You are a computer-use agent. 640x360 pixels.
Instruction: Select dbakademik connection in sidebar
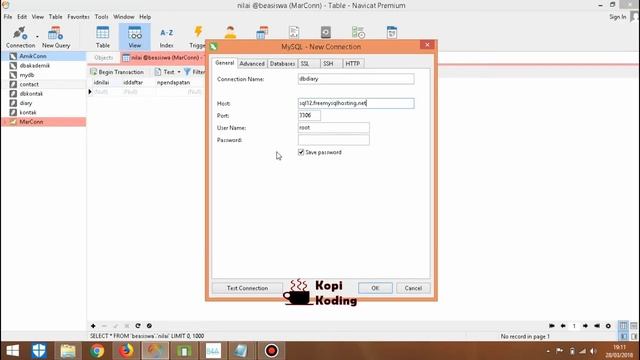[x=44, y=65]
